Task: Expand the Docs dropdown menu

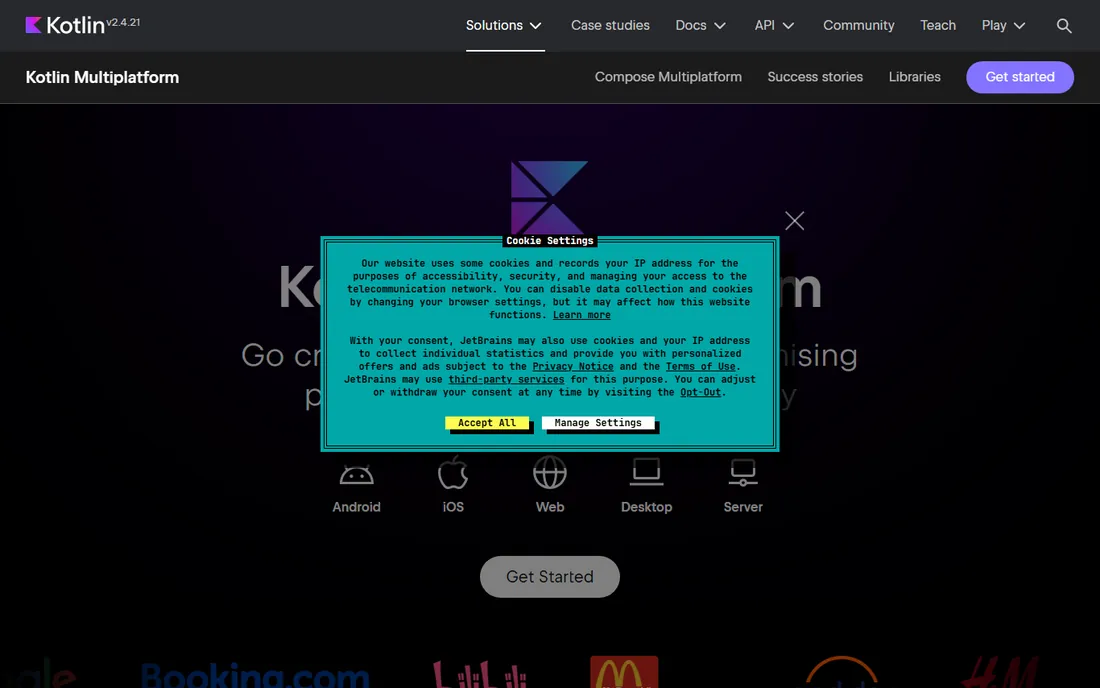Action: [700, 25]
